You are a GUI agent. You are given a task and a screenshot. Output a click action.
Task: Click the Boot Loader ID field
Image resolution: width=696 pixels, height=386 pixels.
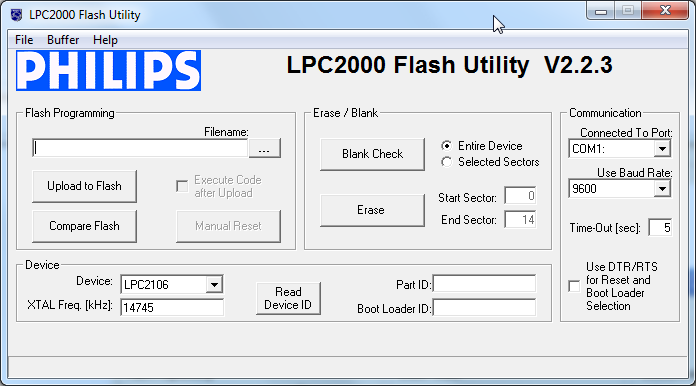[484, 308]
